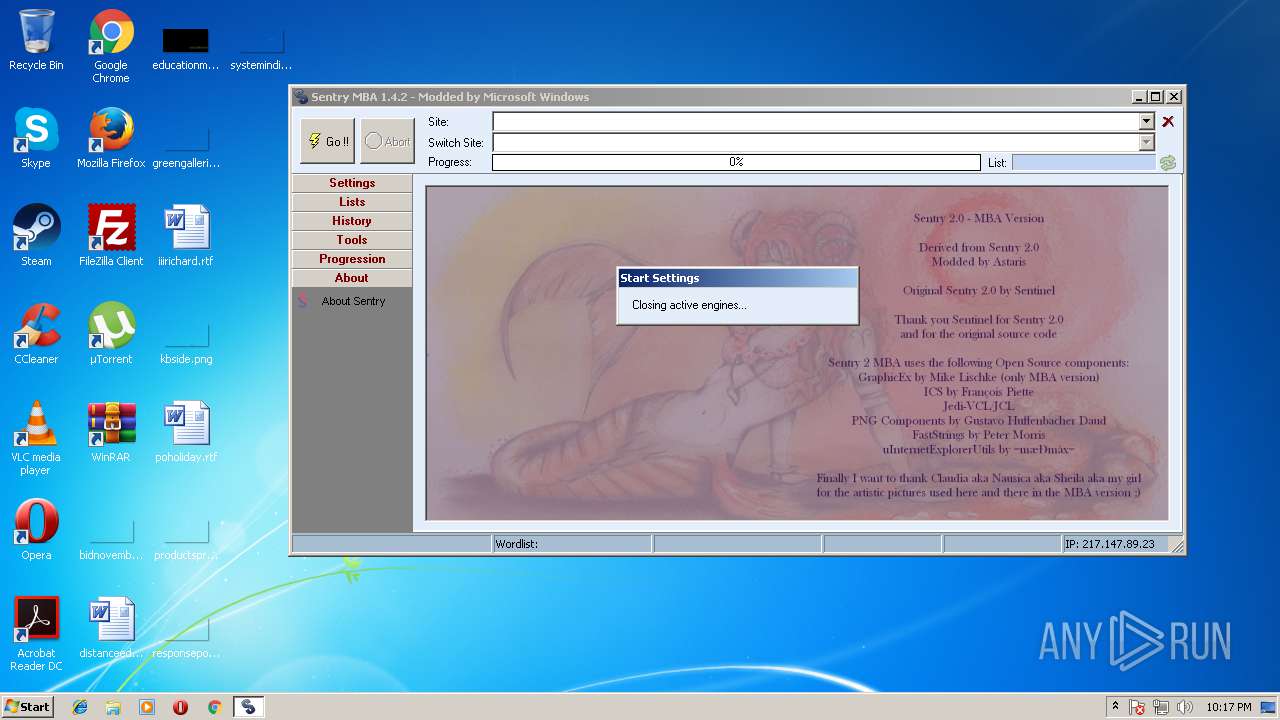Open poholiday.rtf document icon

pyautogui.click(x=186, y=432)
